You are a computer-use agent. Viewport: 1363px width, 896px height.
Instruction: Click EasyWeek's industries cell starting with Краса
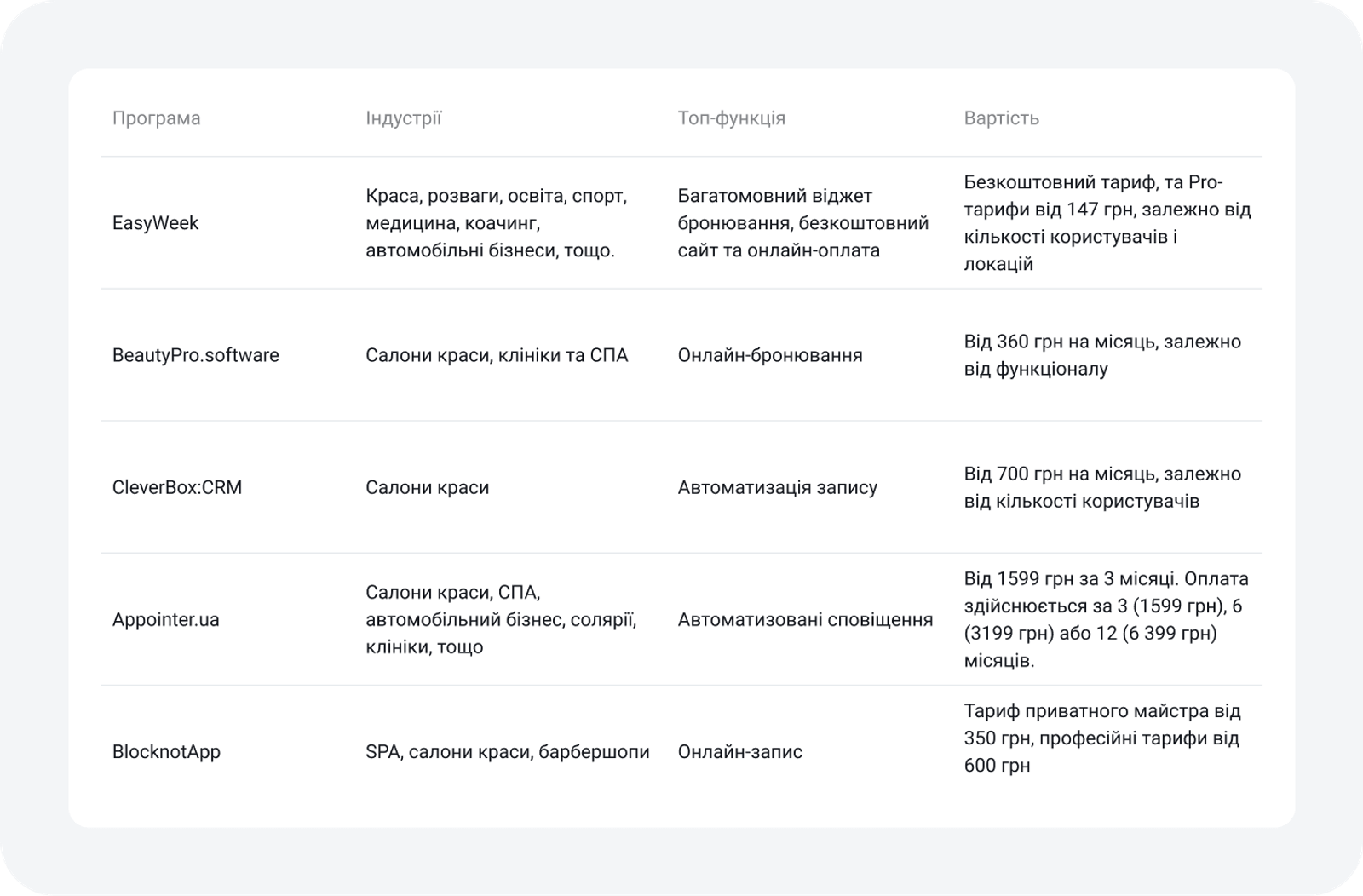[496, 223]
